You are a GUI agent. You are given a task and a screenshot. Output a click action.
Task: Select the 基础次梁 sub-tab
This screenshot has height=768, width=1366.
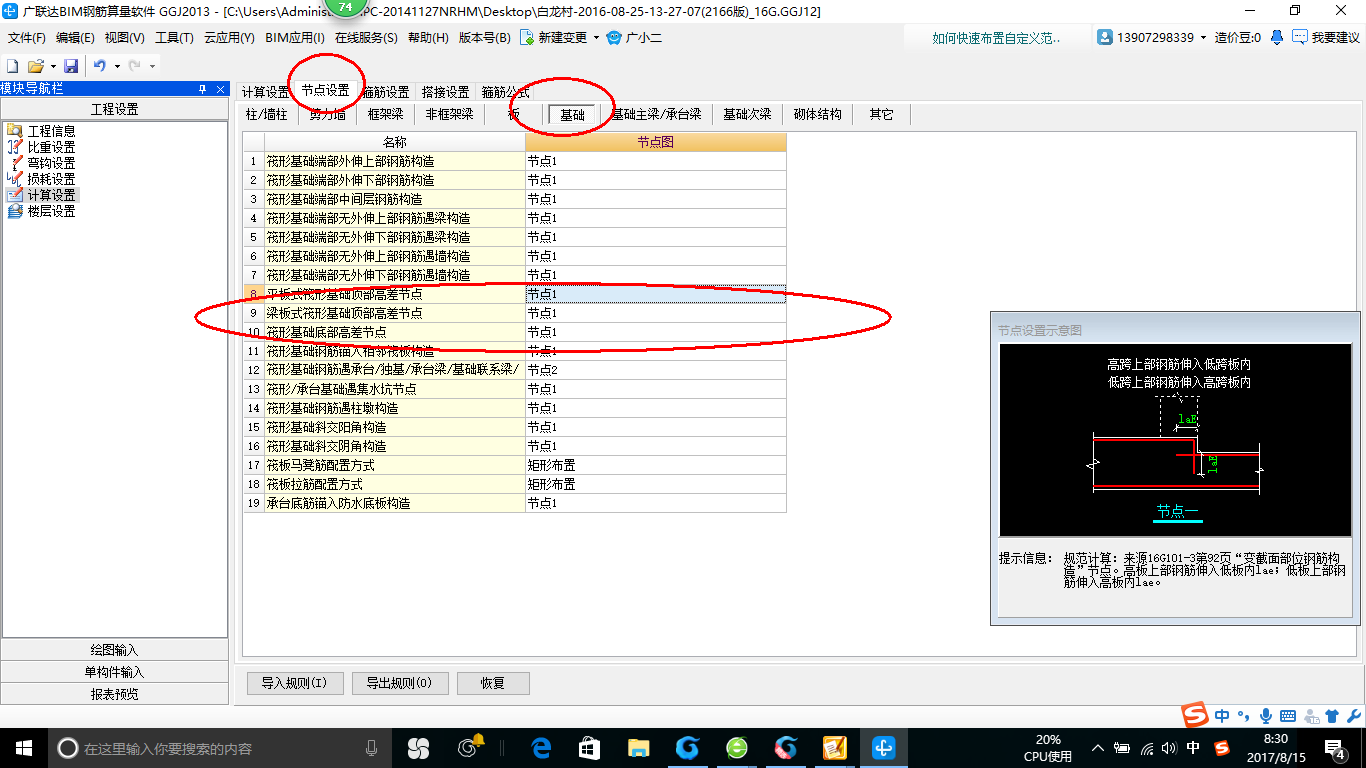[747, 114]
